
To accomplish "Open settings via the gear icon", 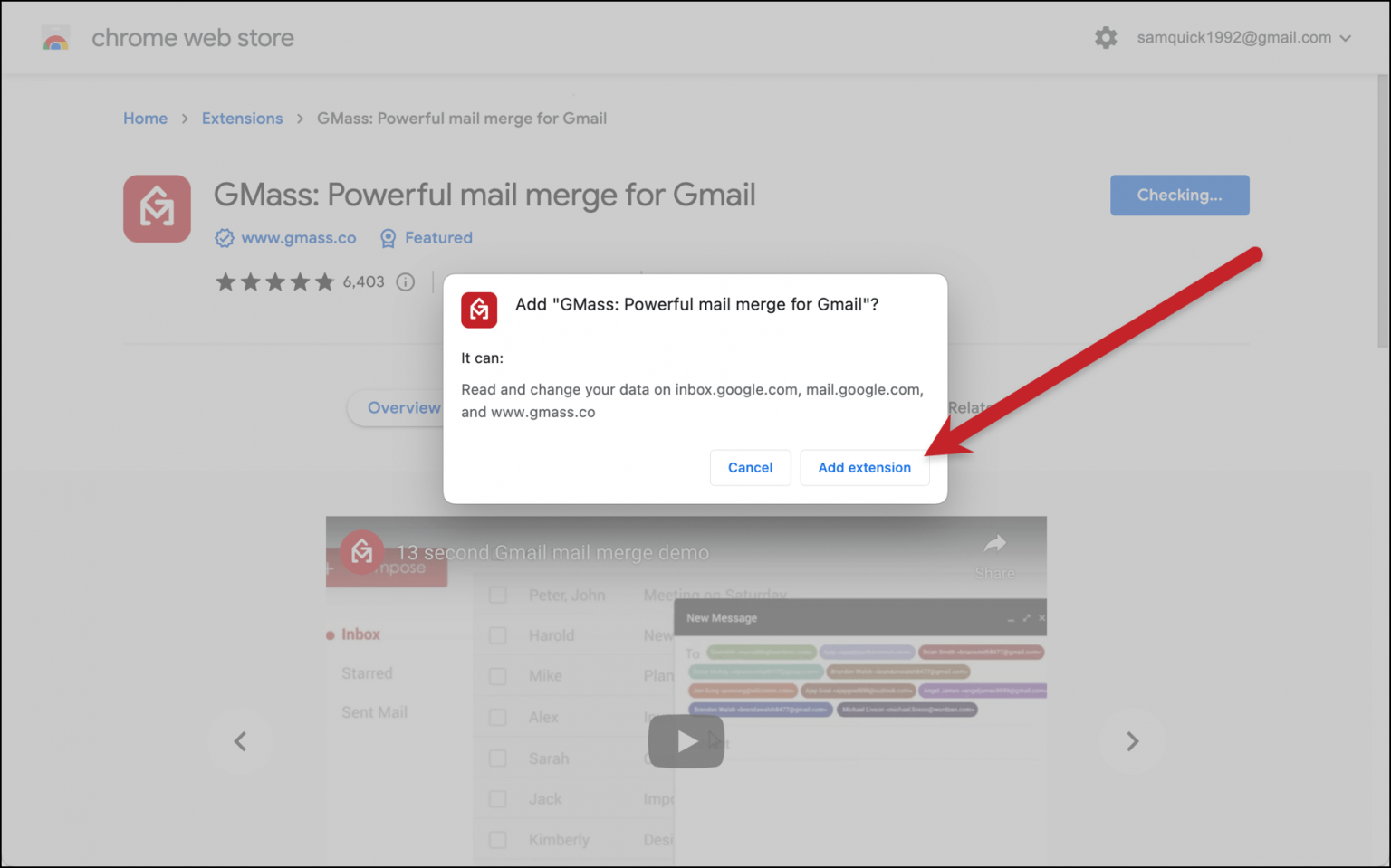I will 1105,38.
